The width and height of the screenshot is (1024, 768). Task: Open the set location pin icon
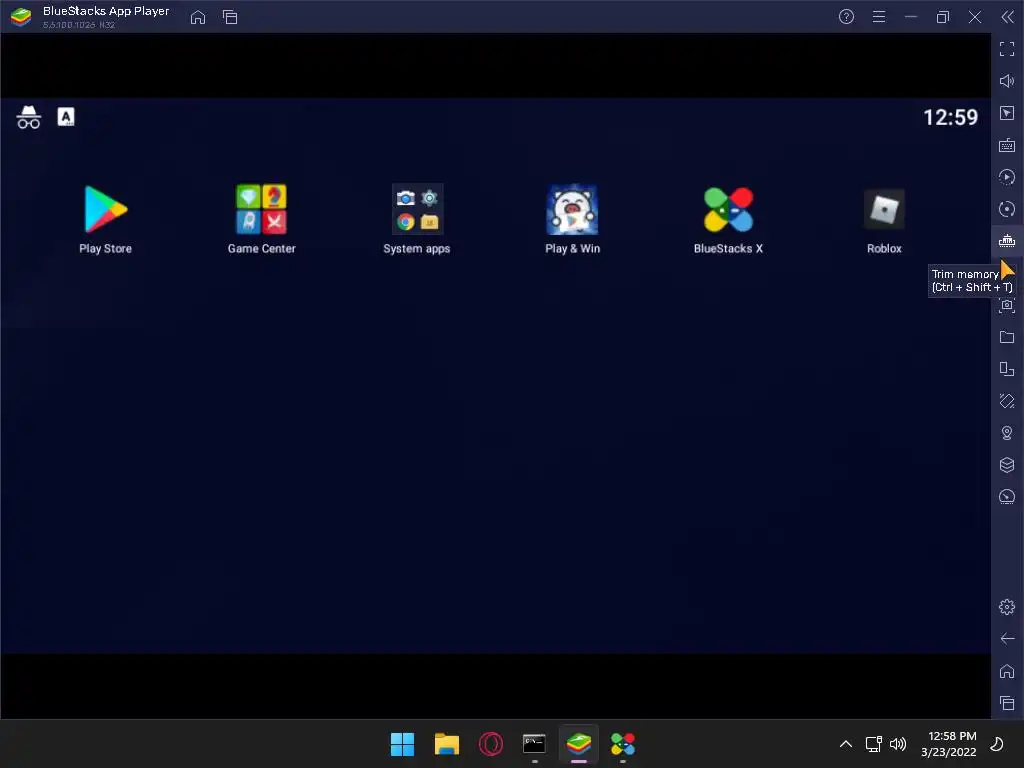pyautogui.click(x=1007, y=433)
